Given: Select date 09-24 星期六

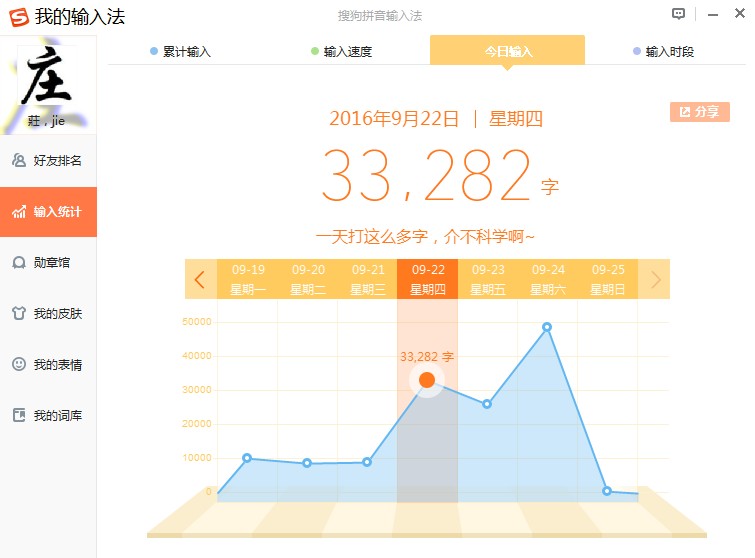Looking at the screenshot, I should 547,279.
